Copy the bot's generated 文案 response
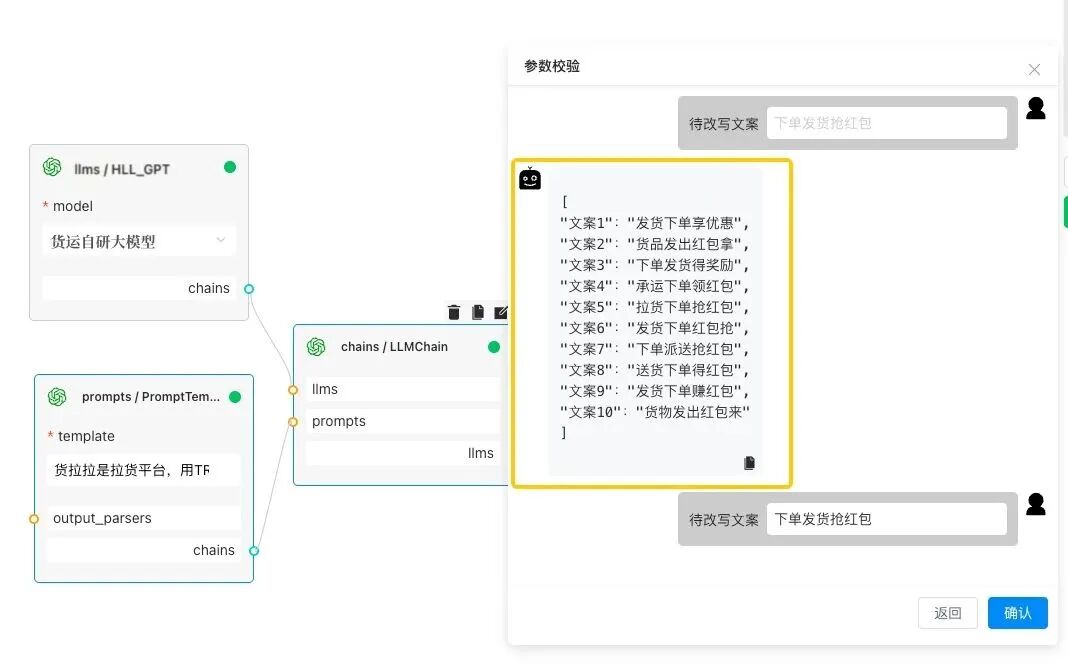 tap(749, 463)
